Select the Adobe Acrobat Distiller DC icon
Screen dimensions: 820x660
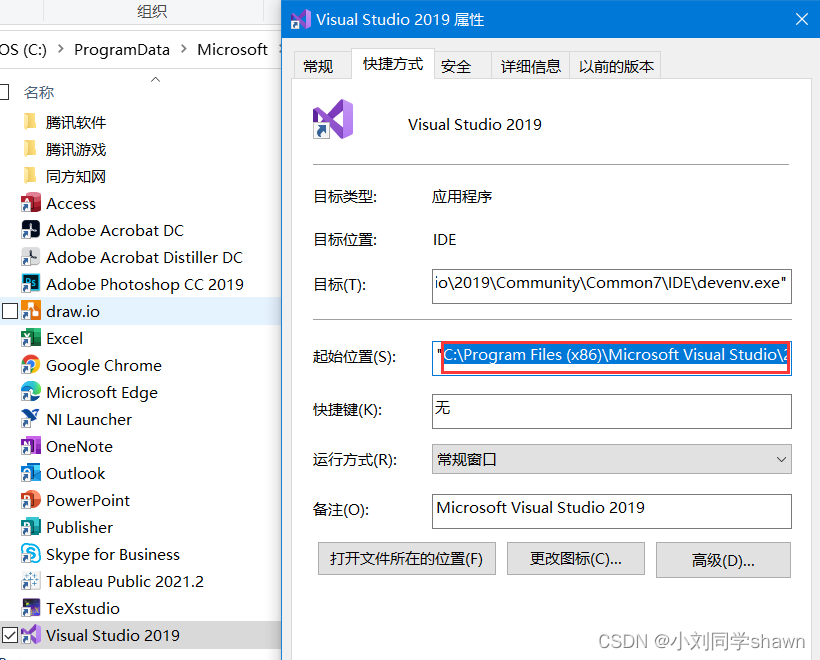pos(31,257)
